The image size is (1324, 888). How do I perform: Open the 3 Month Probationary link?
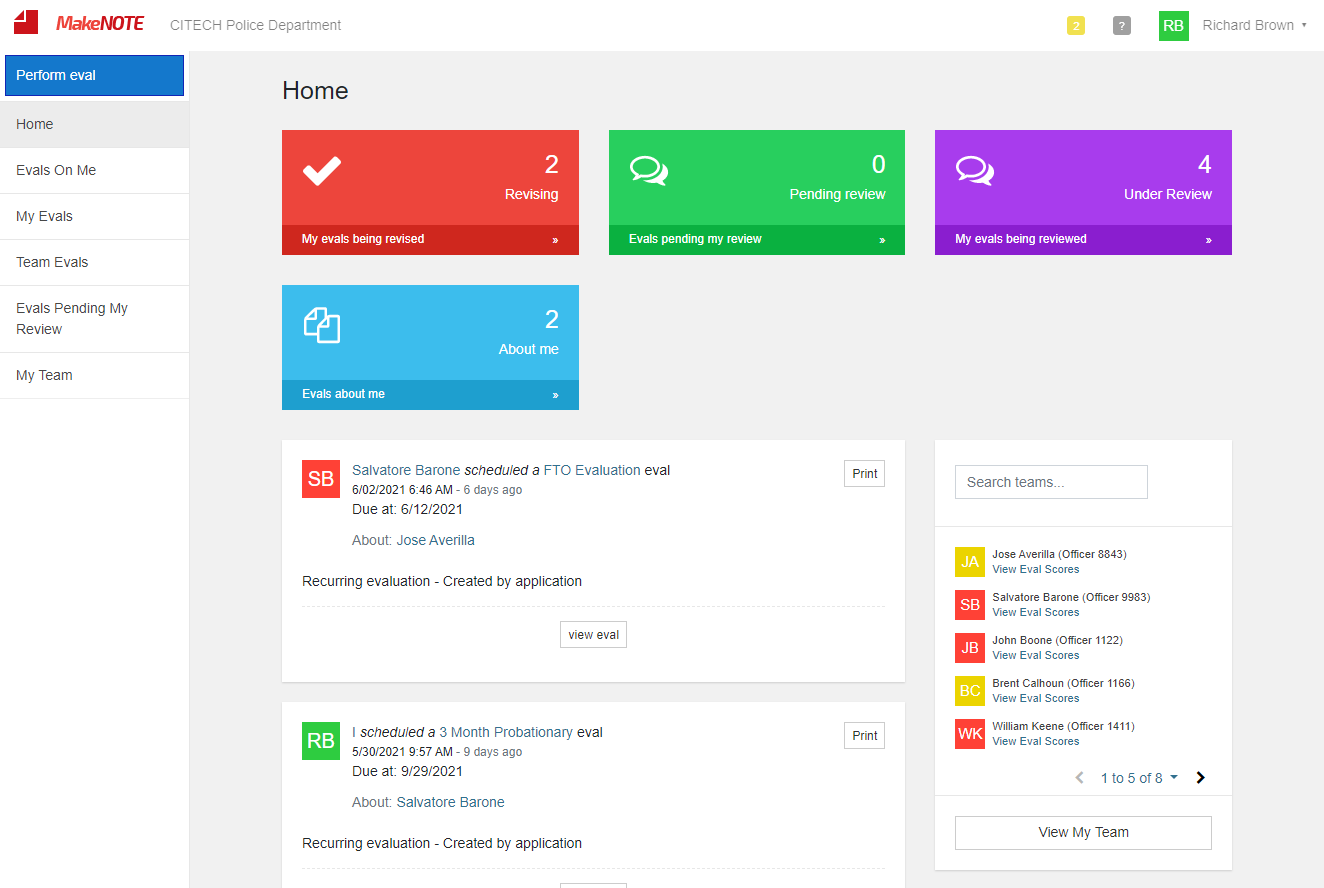pos(506,732)
